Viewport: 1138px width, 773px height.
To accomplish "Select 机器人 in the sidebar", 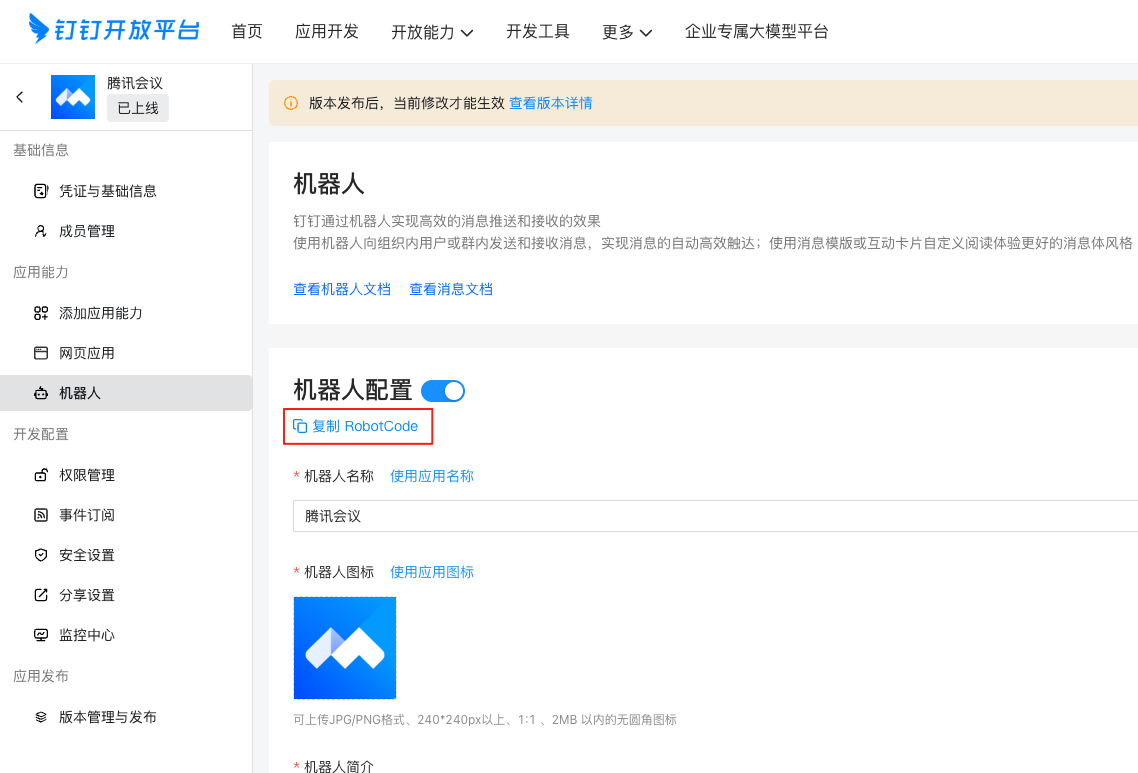I will click(x=126, y=393).
